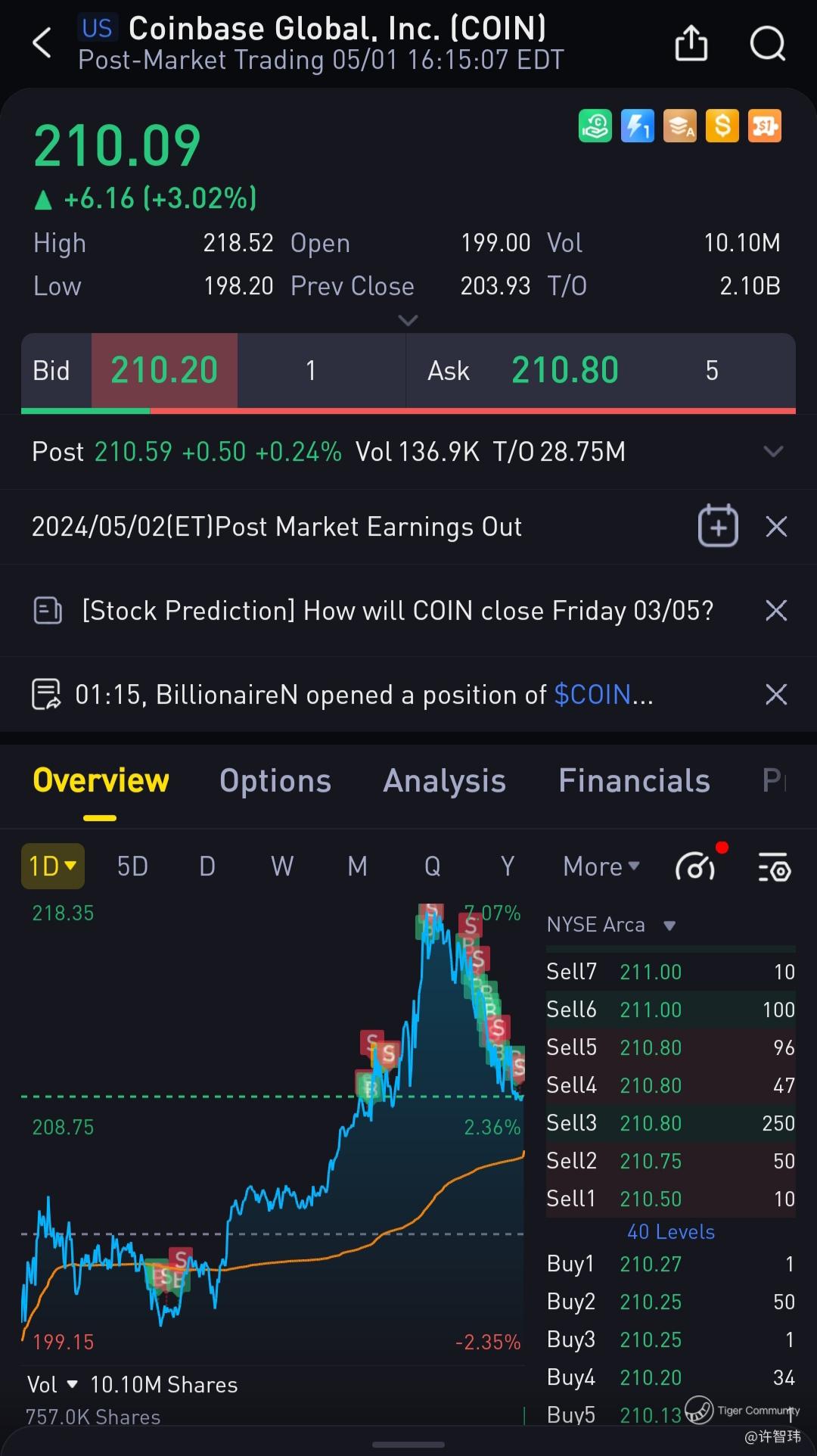Image resolution: width=817 pixels, height=1456 pixels.
Task: Open 40 Levels order book link
Action: pyautogui.click(x=670, y=1231)
